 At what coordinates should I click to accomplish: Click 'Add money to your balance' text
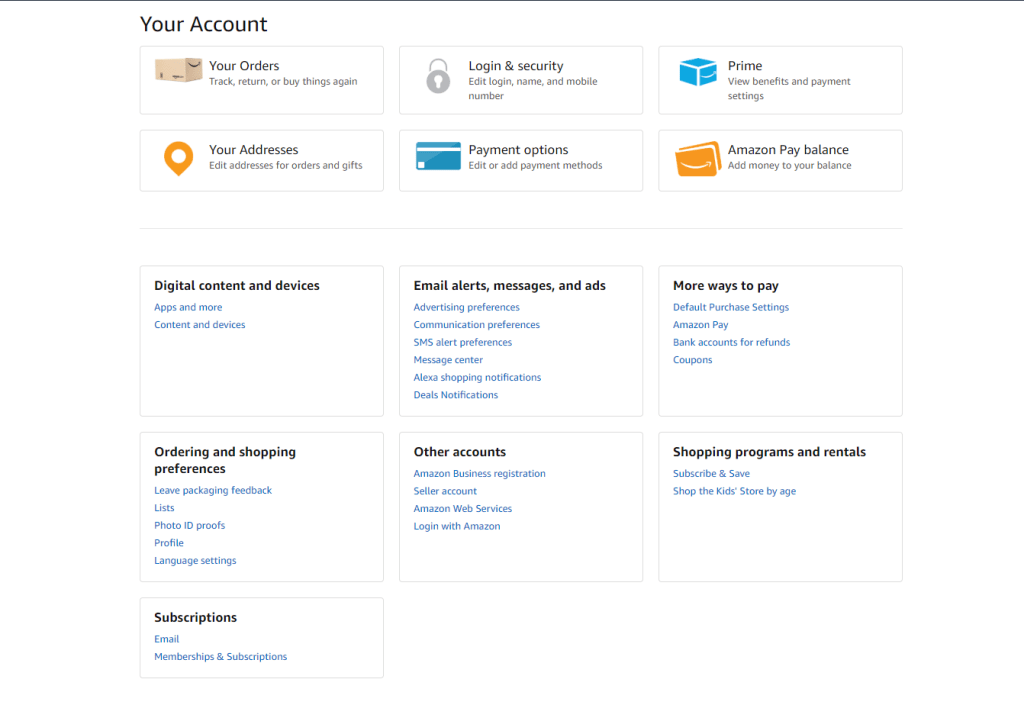(790, 166)
